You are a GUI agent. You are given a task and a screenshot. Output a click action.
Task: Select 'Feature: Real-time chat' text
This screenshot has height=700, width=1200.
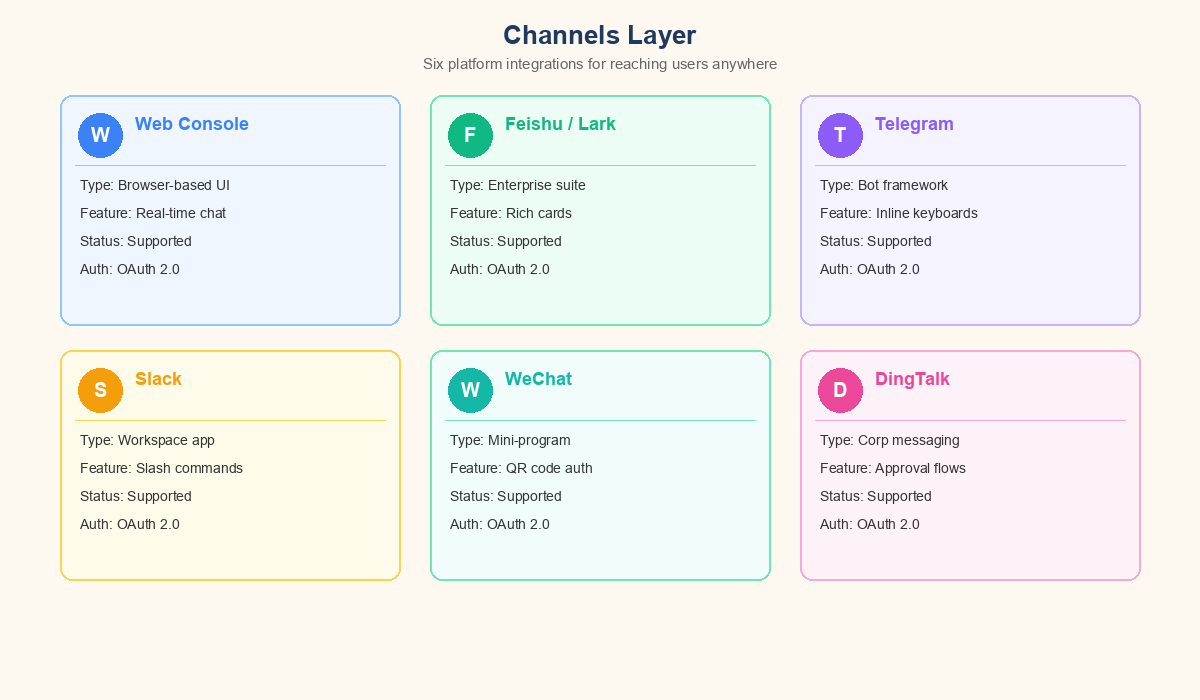(x=153, y=213)
